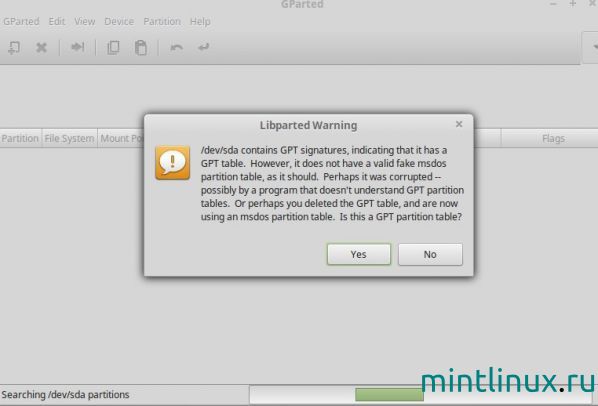Open the Partition menu
Viewport: 598px width, 406px height.
pyautogui.click(x=162, y=21)
